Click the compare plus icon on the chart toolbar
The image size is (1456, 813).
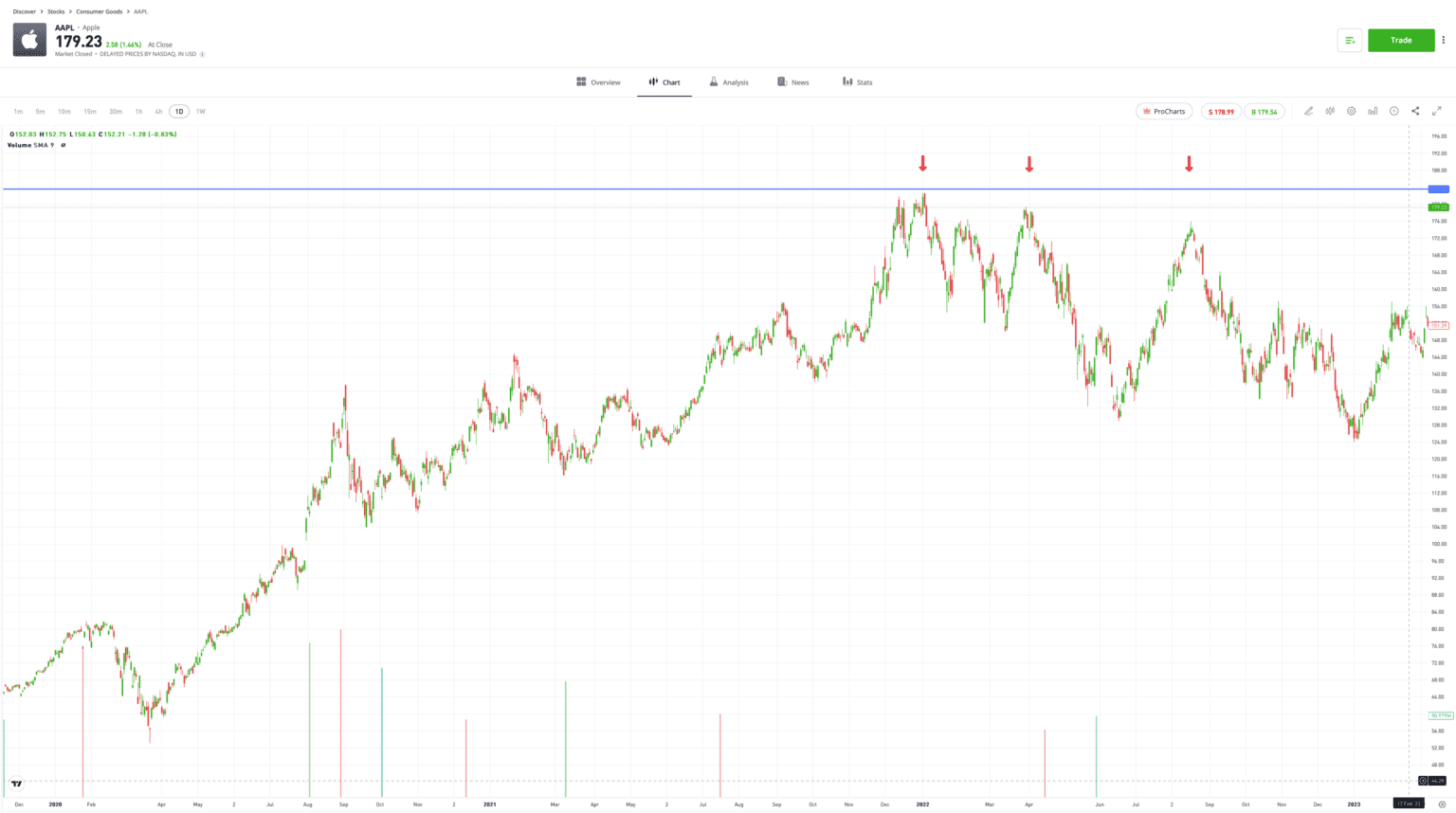(x=1393, y=111)
